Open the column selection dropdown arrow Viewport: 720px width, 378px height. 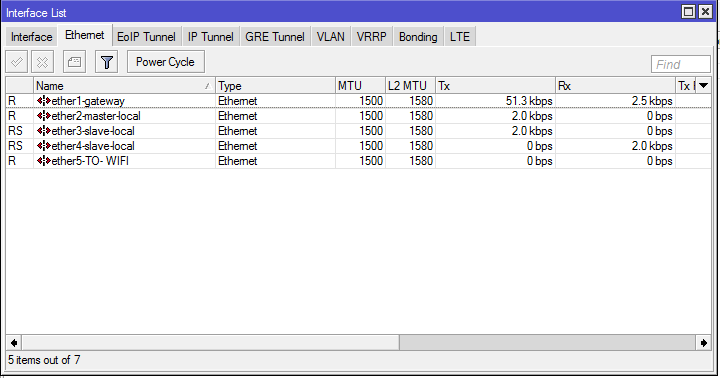[x=703, y=85]
